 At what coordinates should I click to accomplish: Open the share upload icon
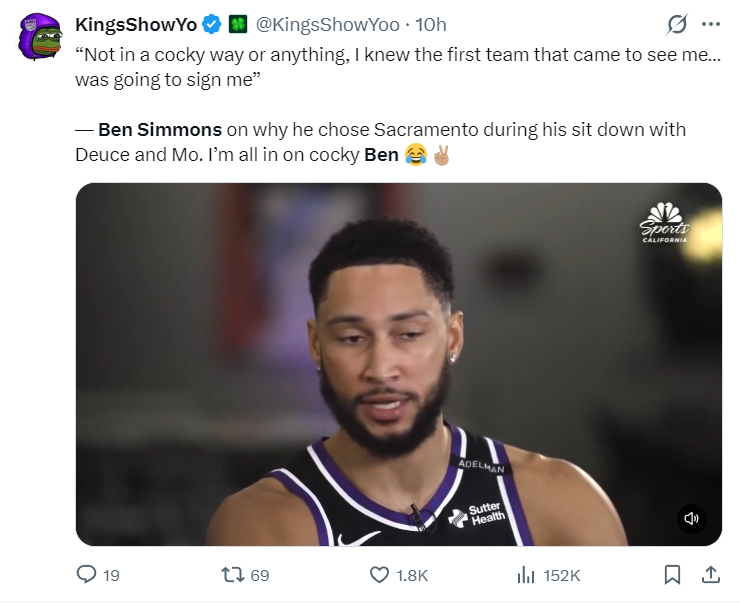point(711,574)
